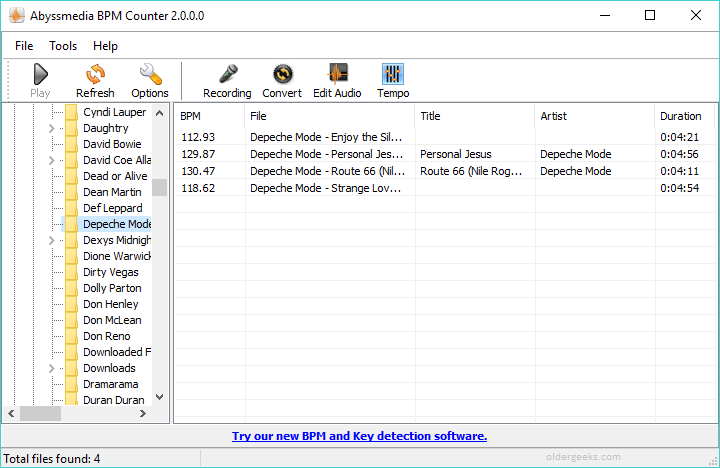Click the Daughtry folder icon
This screenshot has height=468, width=720.
click(71, 129)
